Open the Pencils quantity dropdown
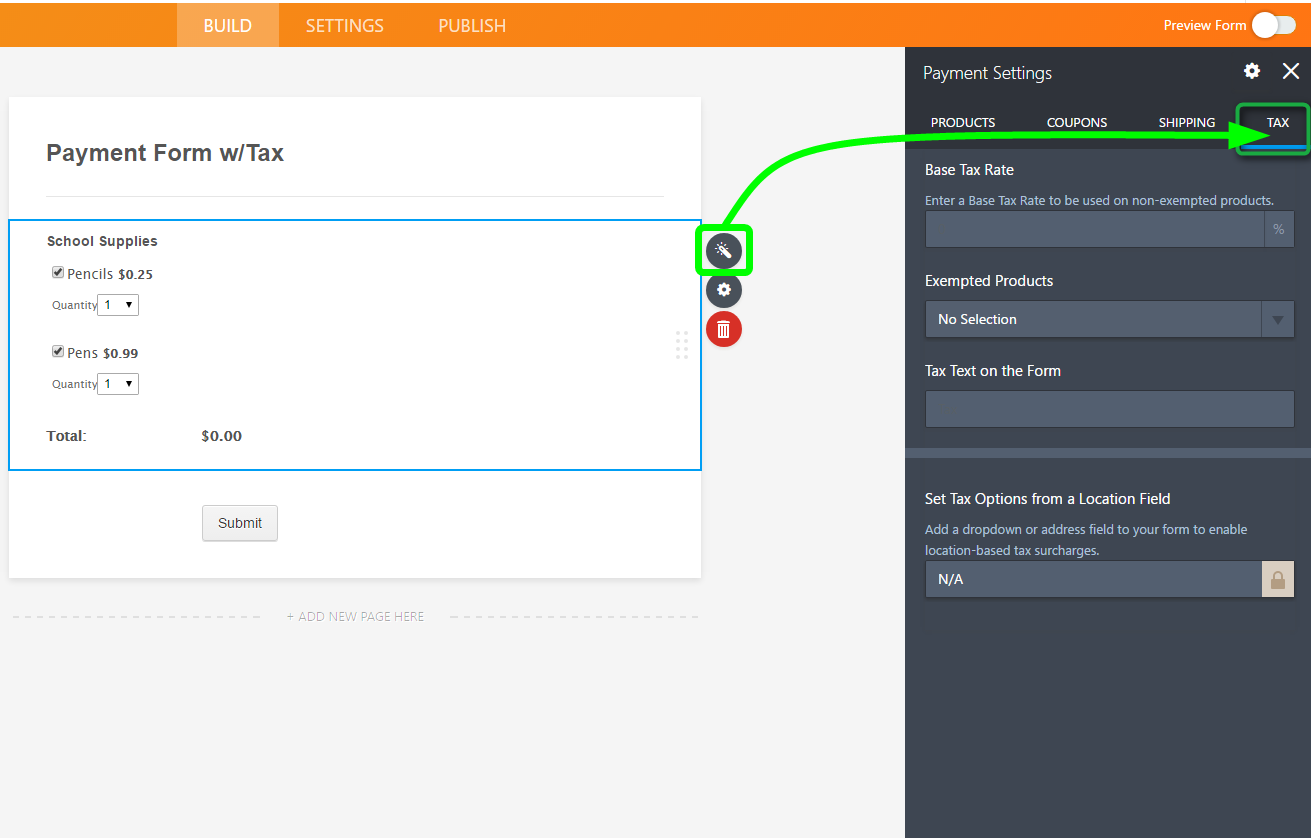This screenshot has height=838, width=1311. point(118,305)
